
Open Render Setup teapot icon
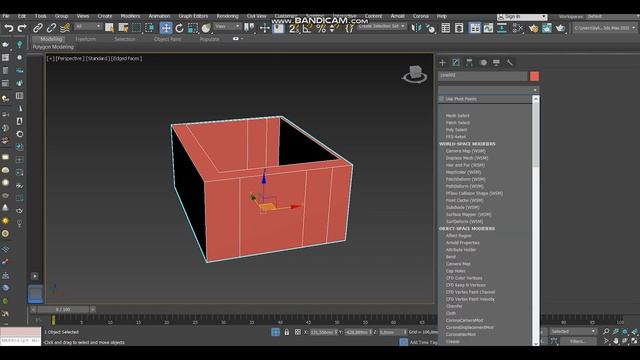click(533, 28)
